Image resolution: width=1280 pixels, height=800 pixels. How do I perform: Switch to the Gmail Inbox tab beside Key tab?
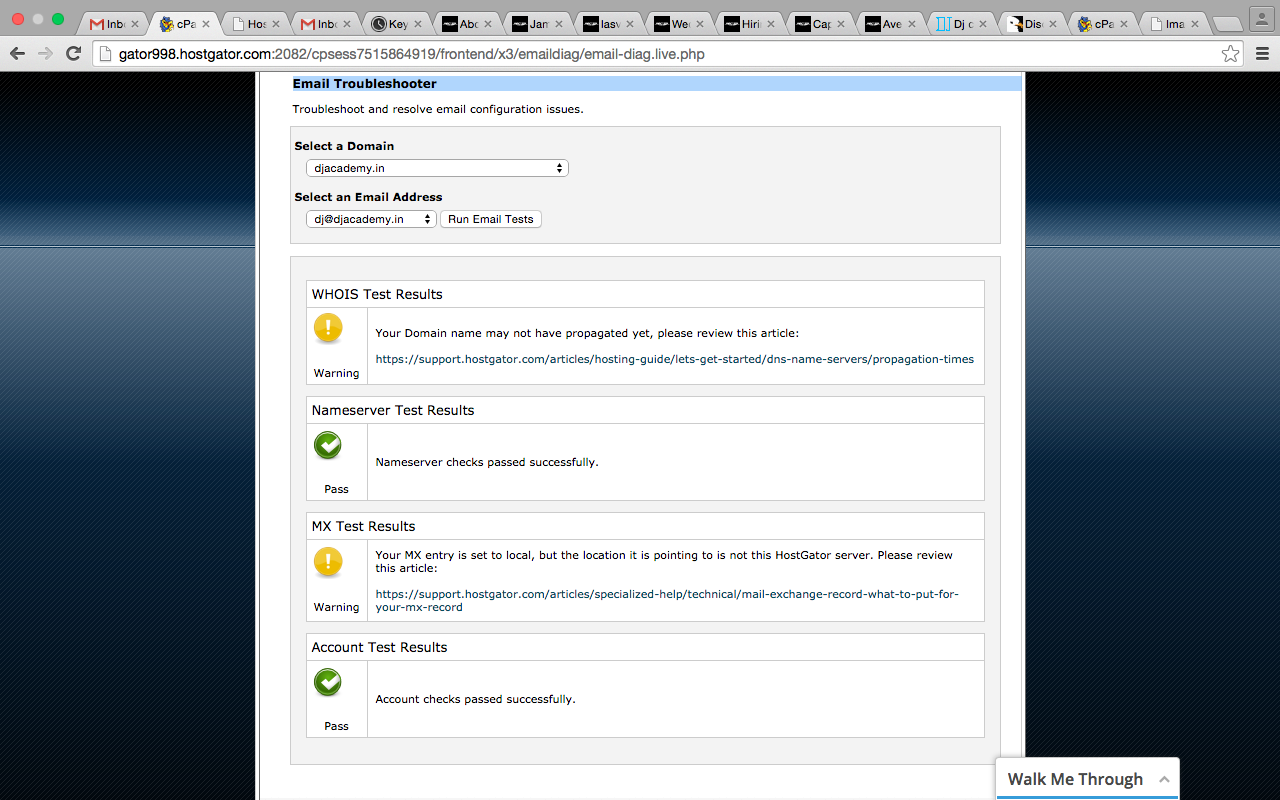point(326,24)
